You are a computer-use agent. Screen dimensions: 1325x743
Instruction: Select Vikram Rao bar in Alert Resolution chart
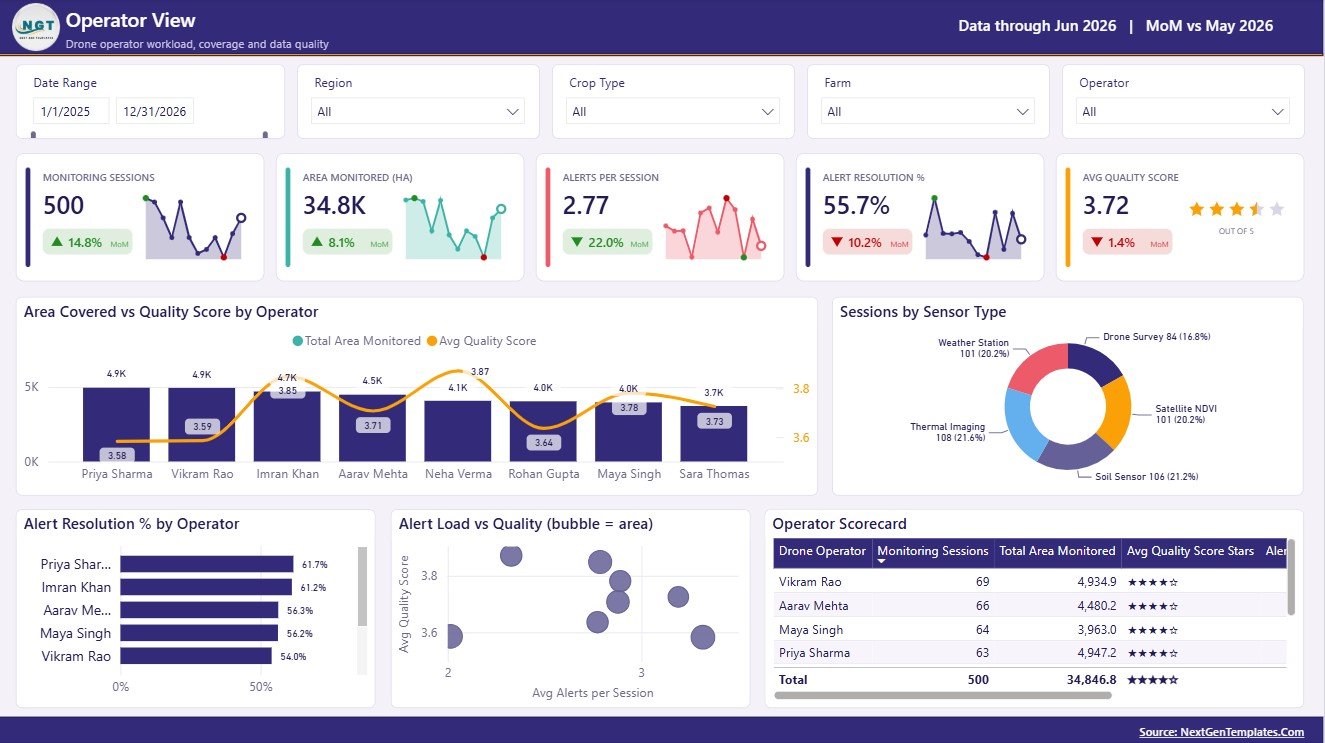click(196, 656)
